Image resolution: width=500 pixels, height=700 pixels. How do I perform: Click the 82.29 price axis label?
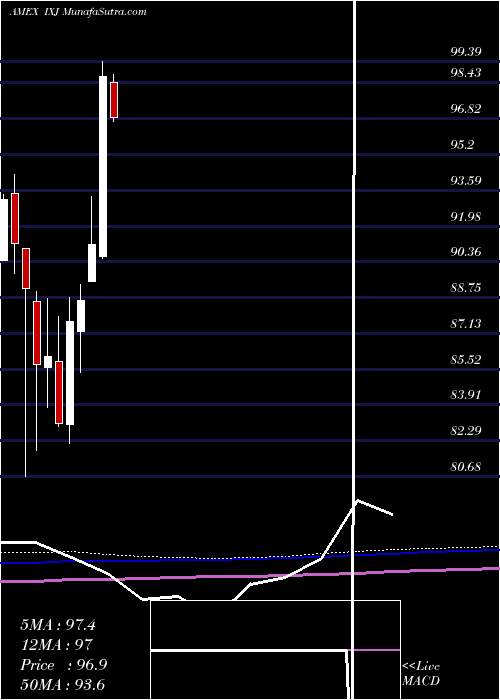click(466, 431)
